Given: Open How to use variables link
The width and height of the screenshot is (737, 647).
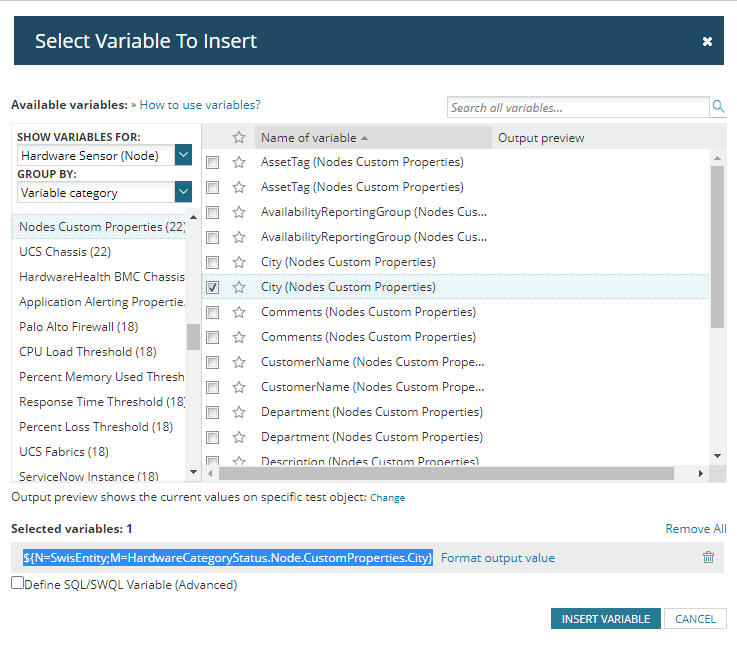Looking at the screenshot, I should (200, 104).
